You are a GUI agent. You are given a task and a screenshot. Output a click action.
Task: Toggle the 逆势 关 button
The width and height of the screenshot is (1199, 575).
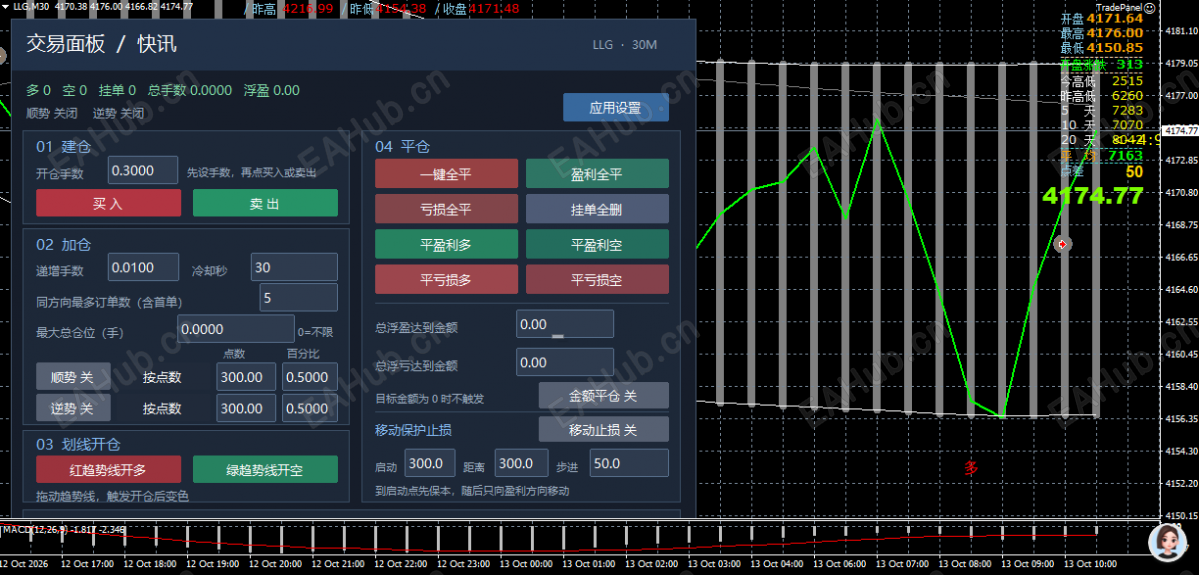pos(73,408)
